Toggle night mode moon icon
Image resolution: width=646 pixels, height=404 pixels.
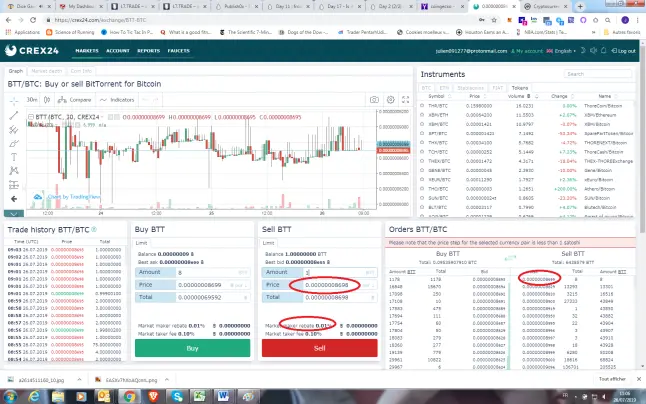coord(583,51)
